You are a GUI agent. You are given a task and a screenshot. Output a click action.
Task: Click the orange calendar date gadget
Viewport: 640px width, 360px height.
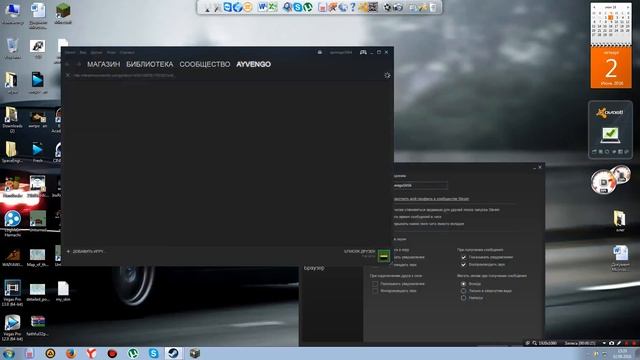point(611,68)
